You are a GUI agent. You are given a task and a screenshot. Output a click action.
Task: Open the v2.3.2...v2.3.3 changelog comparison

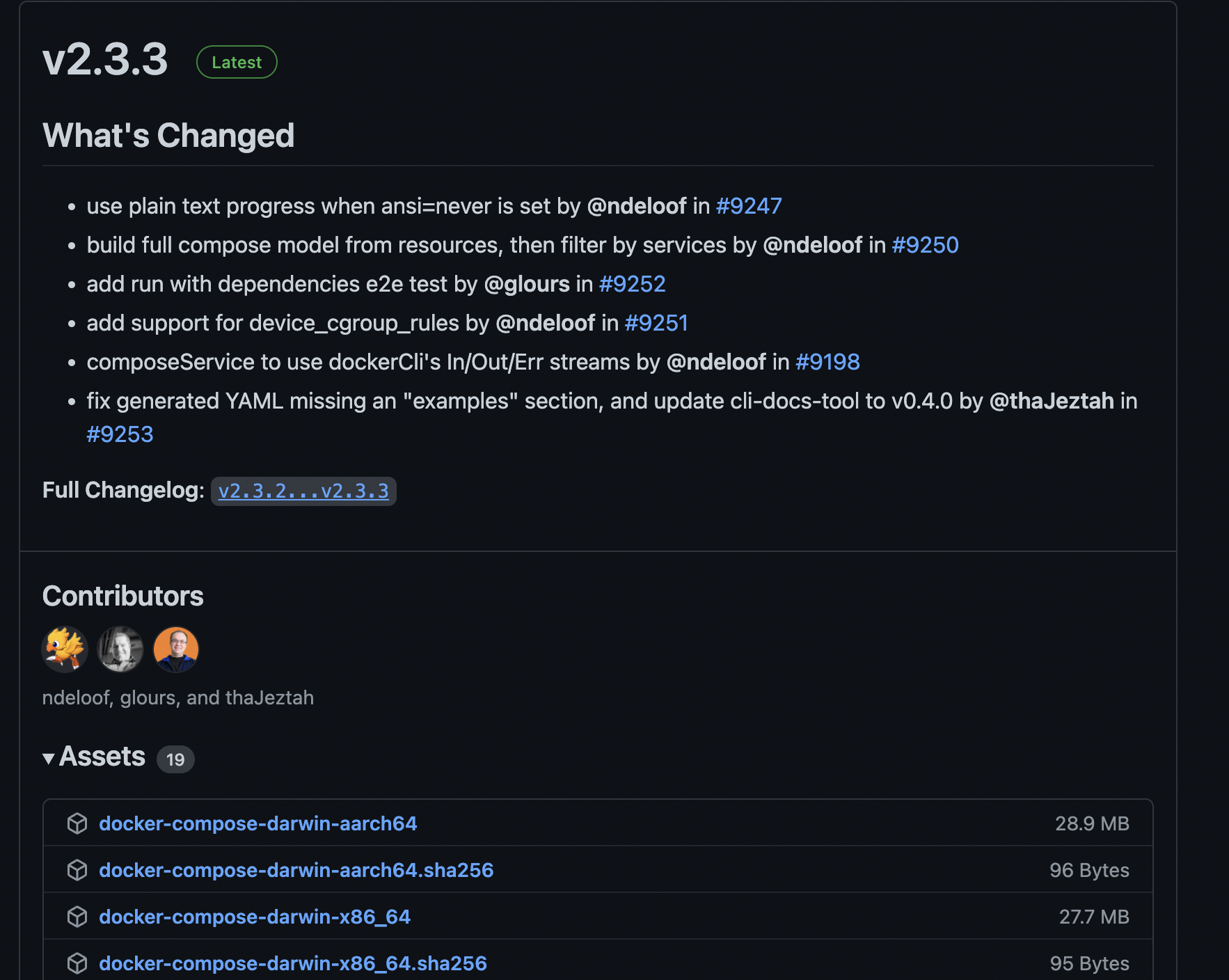(x=303, y=491)
